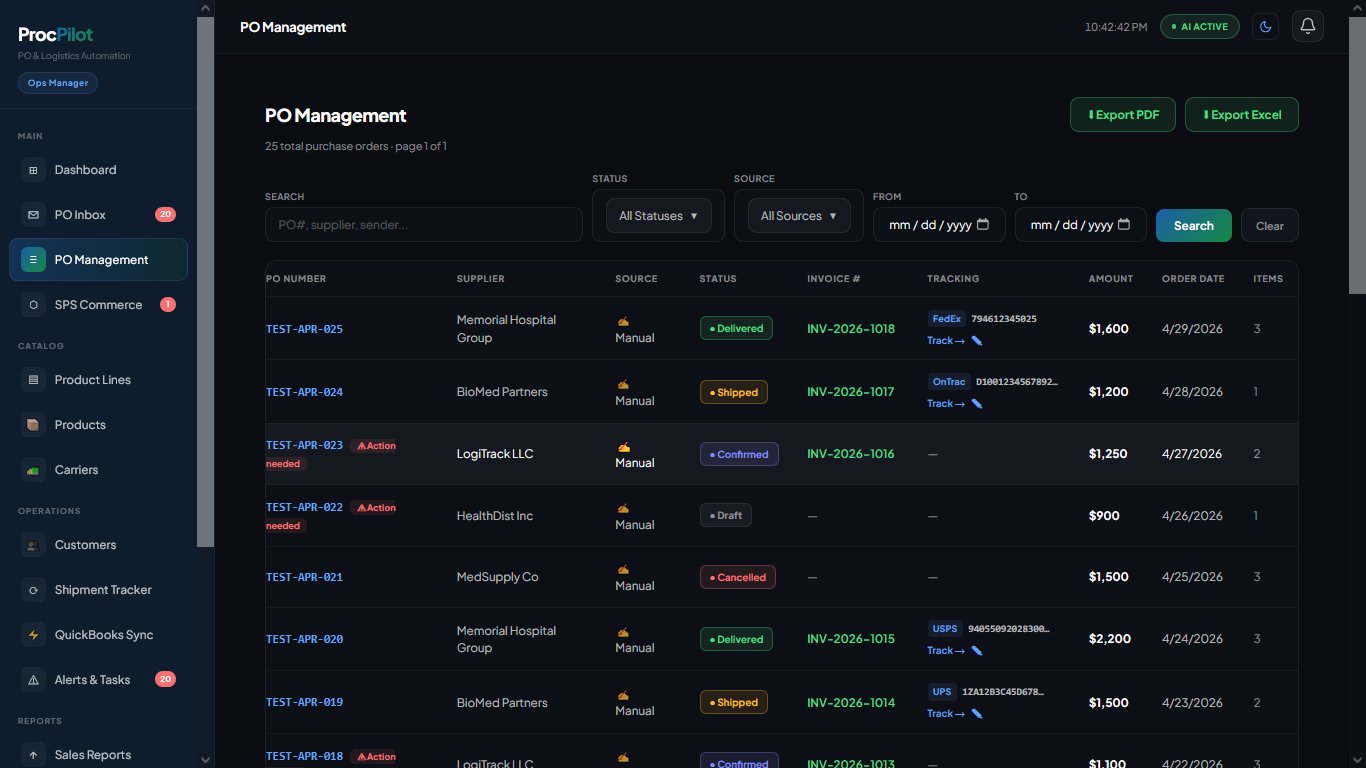Click the pencil edit icon for TEST-APR-019 tracking

point(977,714)
